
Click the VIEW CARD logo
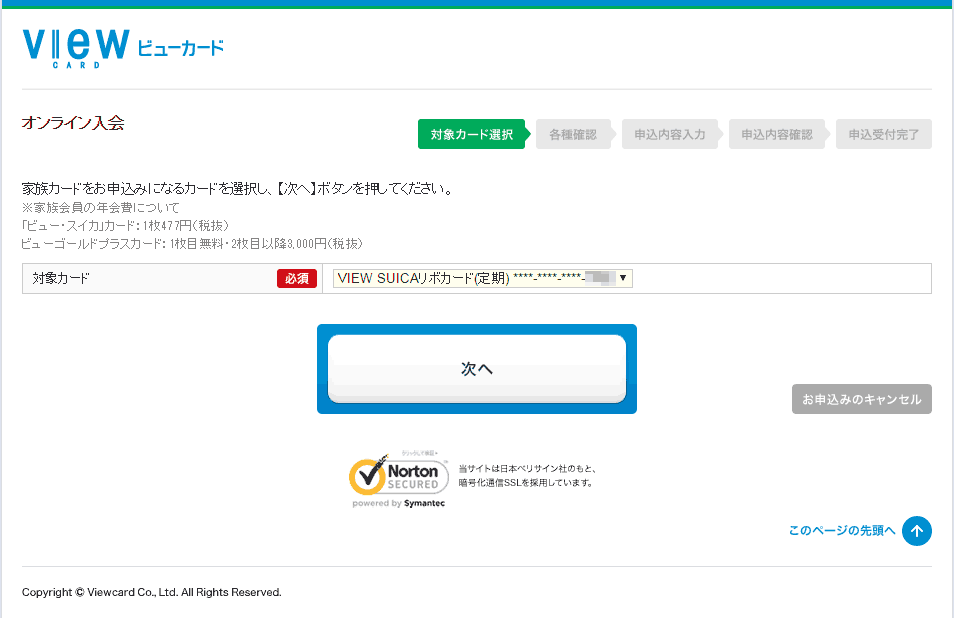(76, 46)
